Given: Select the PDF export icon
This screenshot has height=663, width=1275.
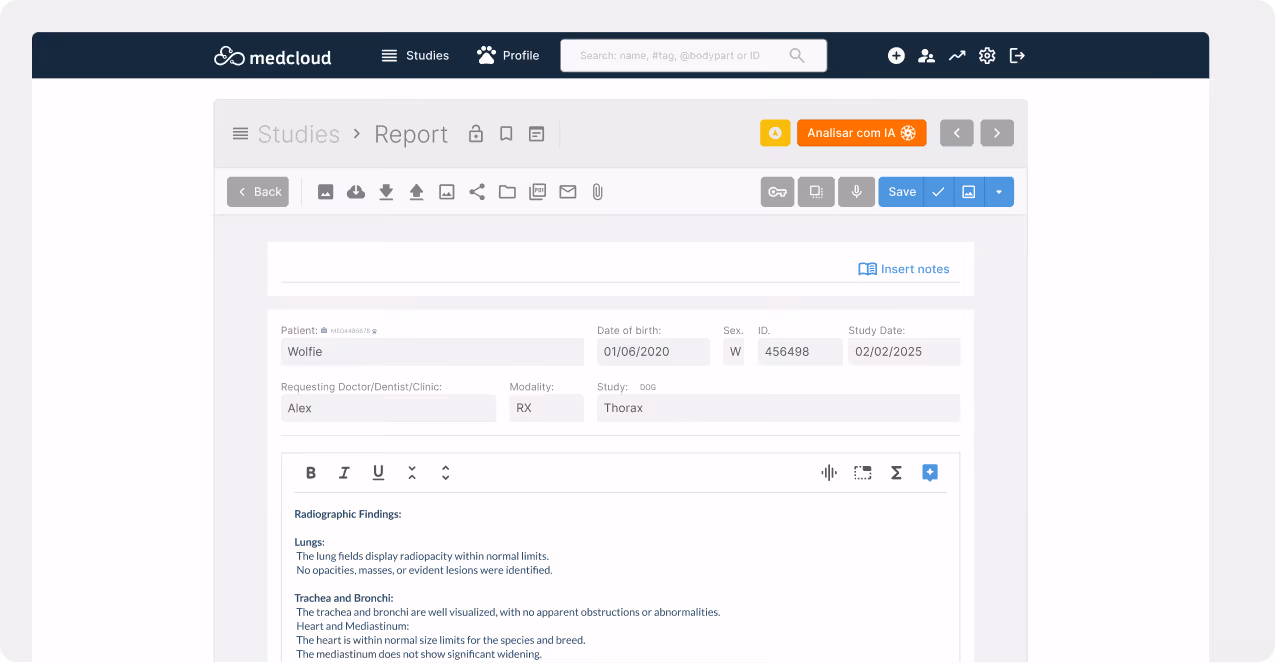Looking at the screenshot, I should pyautogui.click(x=538, y=192).
